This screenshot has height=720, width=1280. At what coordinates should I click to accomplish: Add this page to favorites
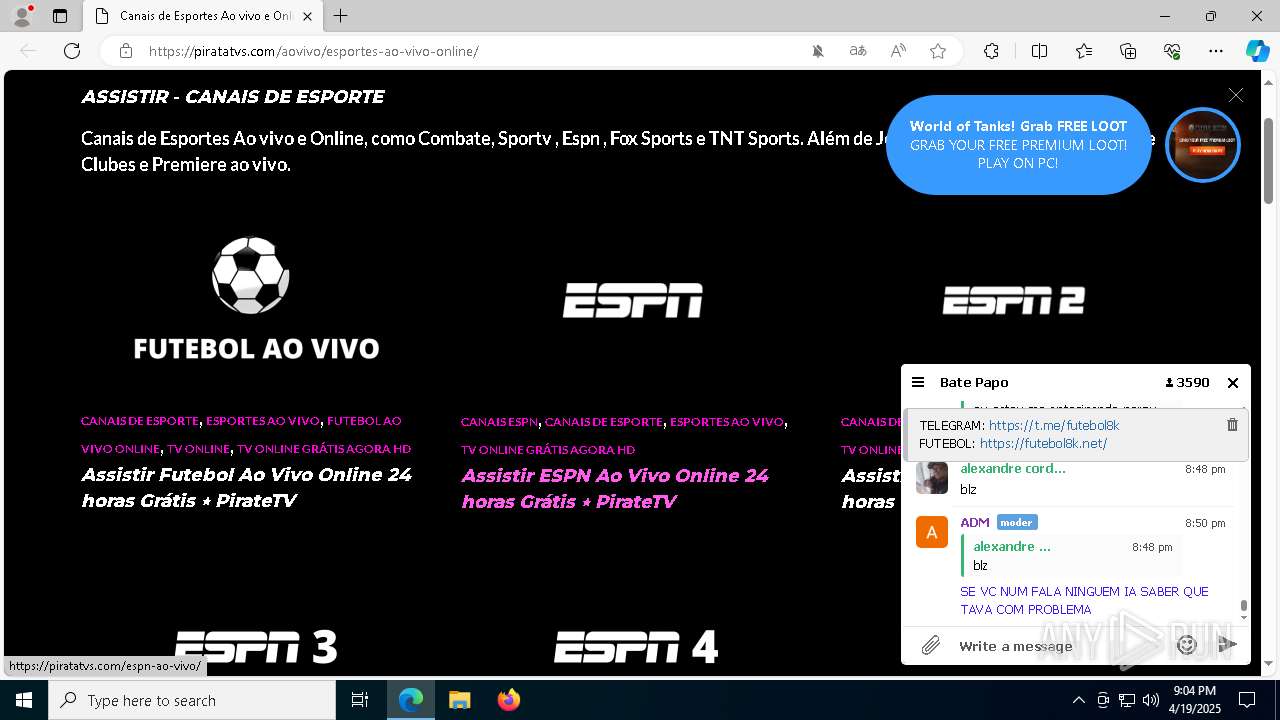click(x=938, y=51)
